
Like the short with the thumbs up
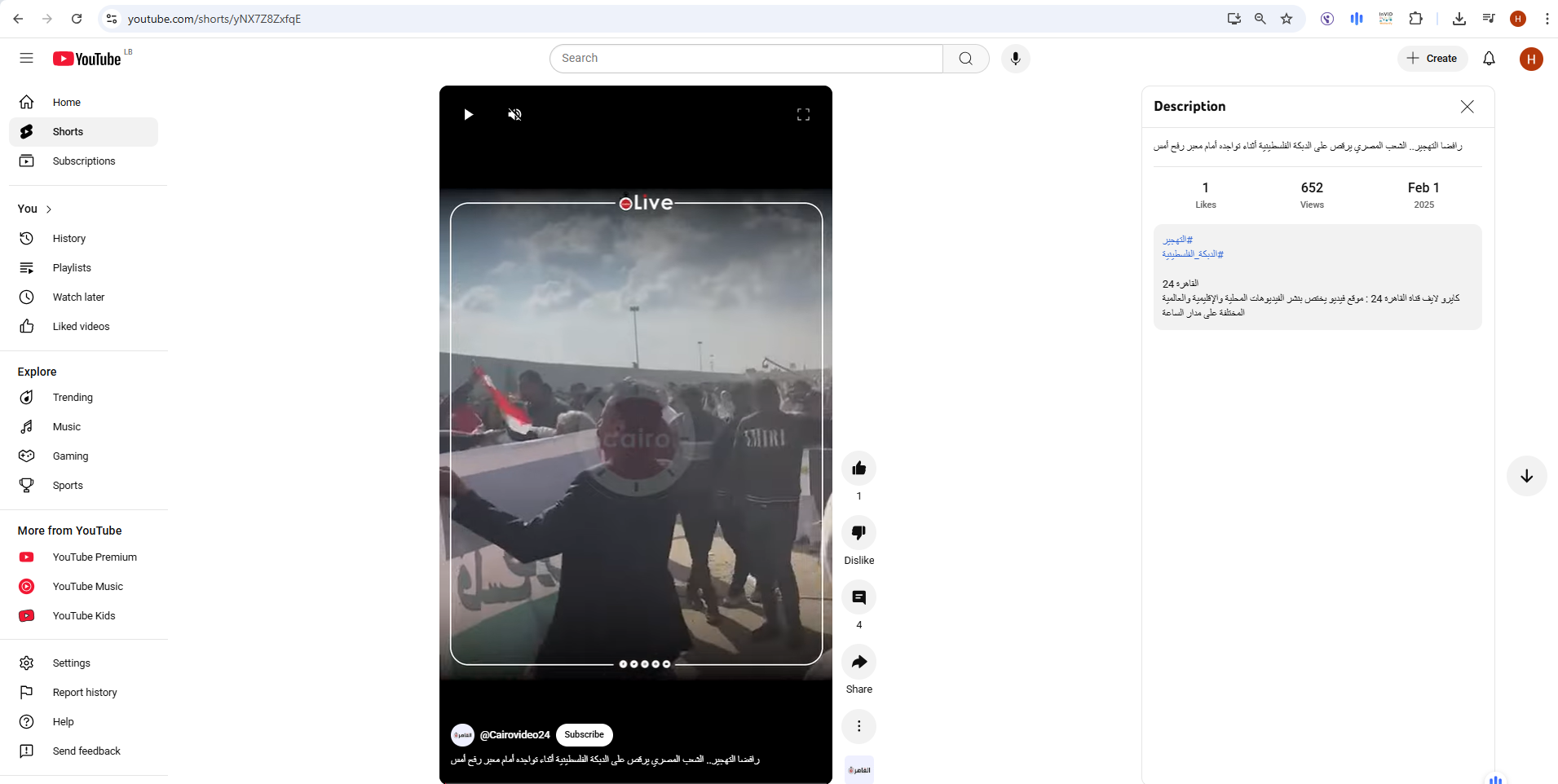(858, 468)
